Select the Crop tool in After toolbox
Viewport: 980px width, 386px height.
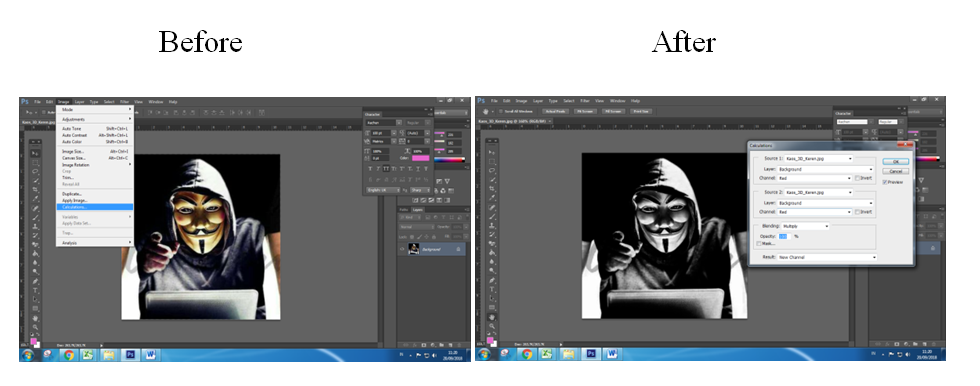(x=491, y=189)
